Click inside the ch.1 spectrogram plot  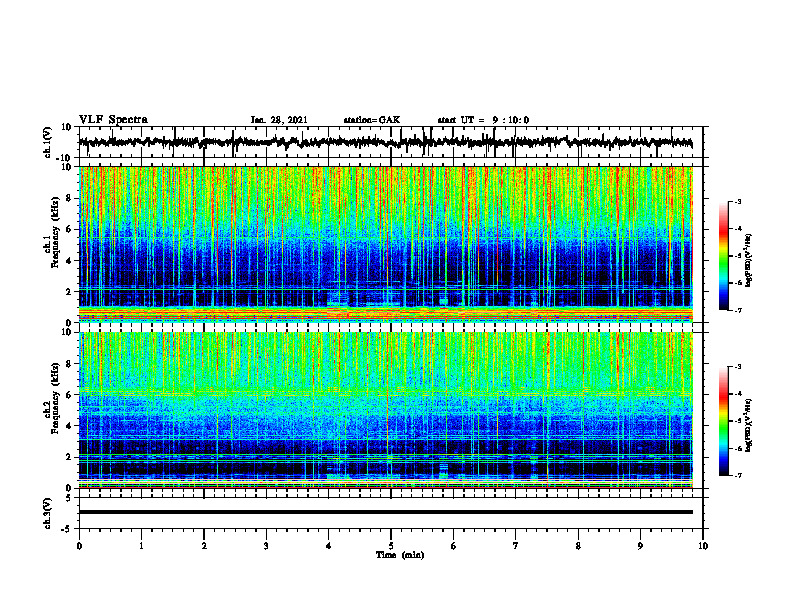(x=386, y=244)
